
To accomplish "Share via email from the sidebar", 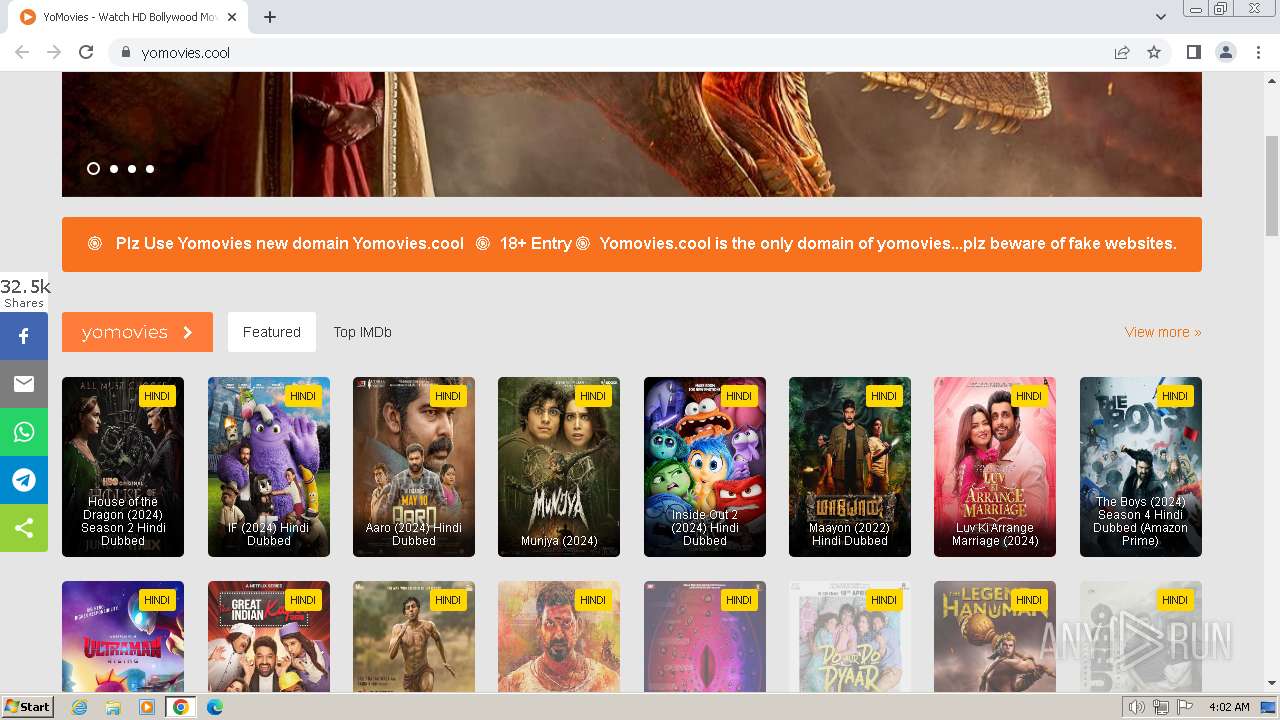I will point(24,384).
